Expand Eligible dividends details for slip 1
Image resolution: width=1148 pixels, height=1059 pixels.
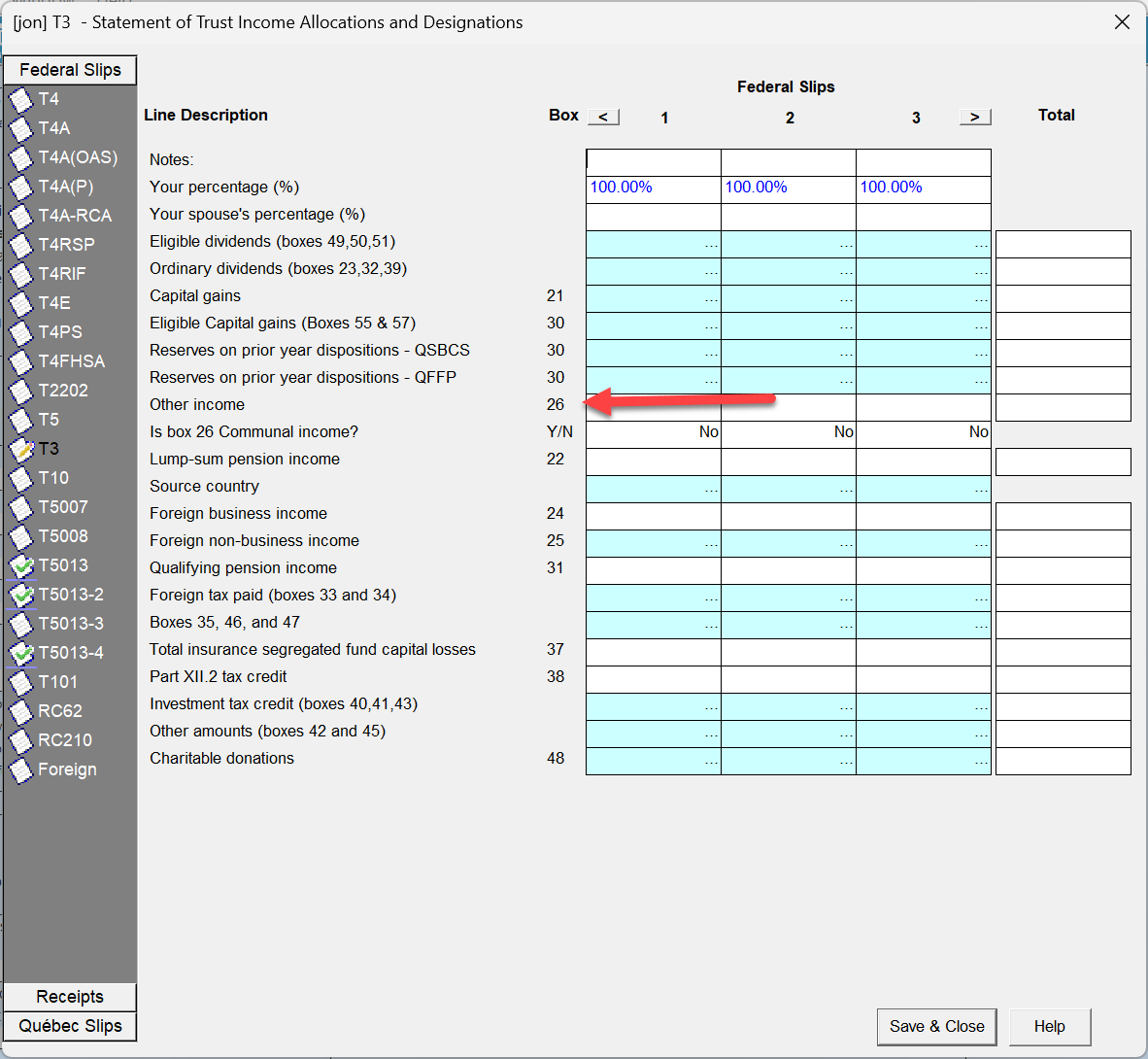(x=711, y=244)
